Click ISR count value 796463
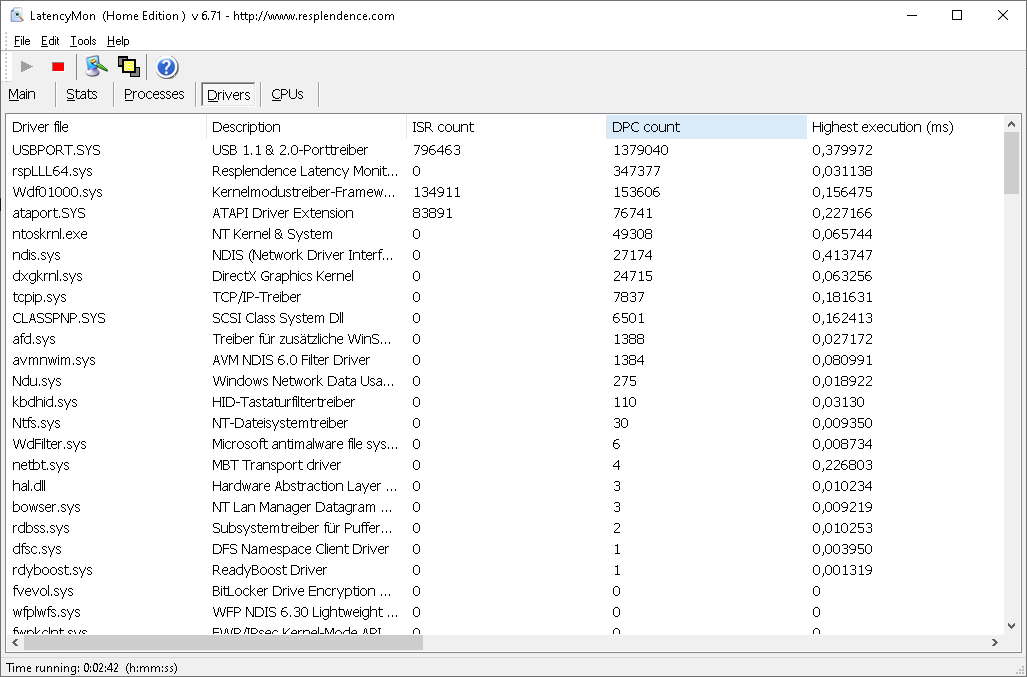The image size is (1027, 677). pyautogui.click(x=436, y=150)
